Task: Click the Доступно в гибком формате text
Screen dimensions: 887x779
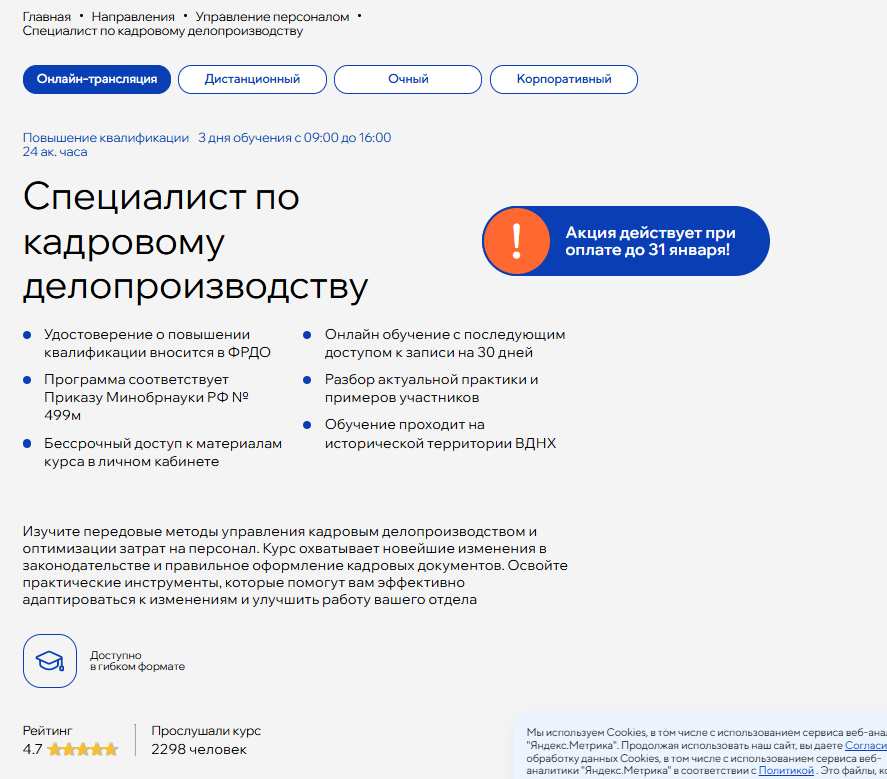Action: pos(137,661)
